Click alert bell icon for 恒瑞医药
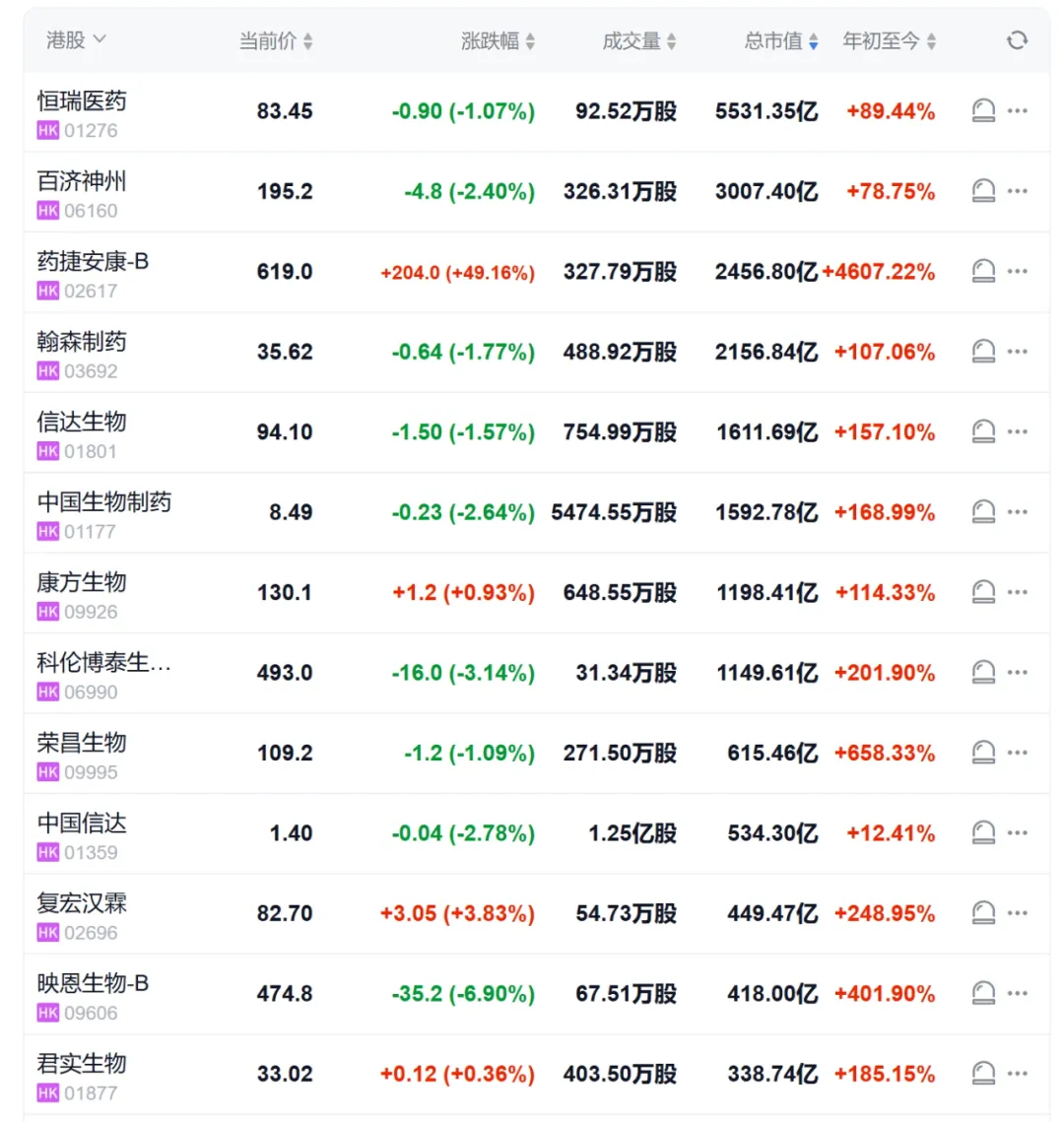The image size is (1064, 1122). click(983, 111)
